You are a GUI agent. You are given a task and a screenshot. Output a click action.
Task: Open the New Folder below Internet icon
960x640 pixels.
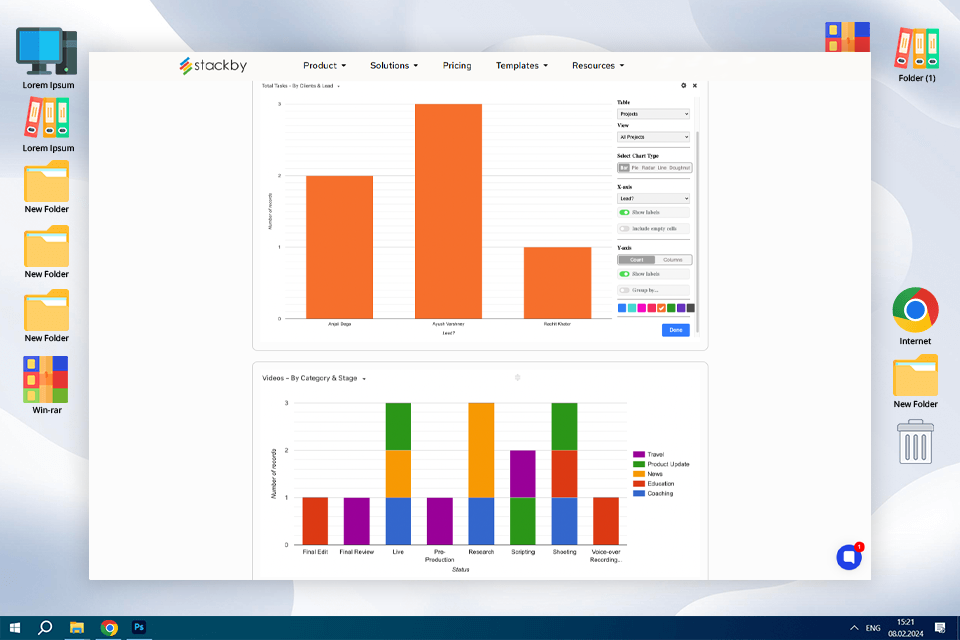[x=915, y=382]
